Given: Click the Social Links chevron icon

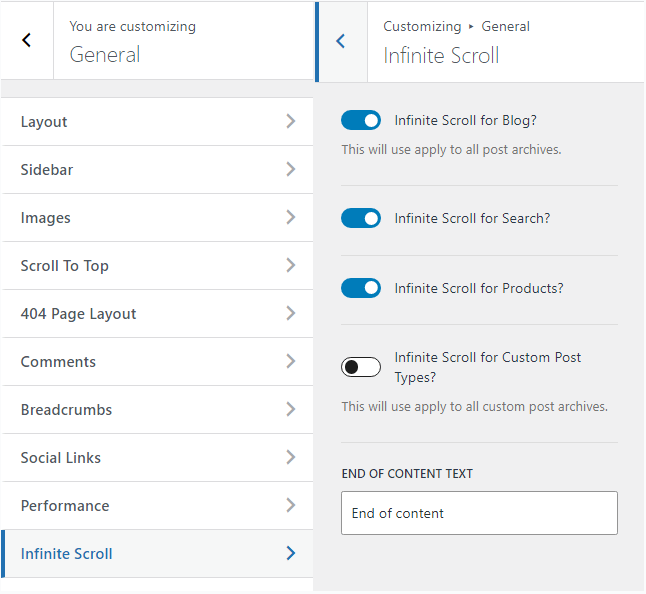Looking at the screenshot, I should tap(290, 458).
